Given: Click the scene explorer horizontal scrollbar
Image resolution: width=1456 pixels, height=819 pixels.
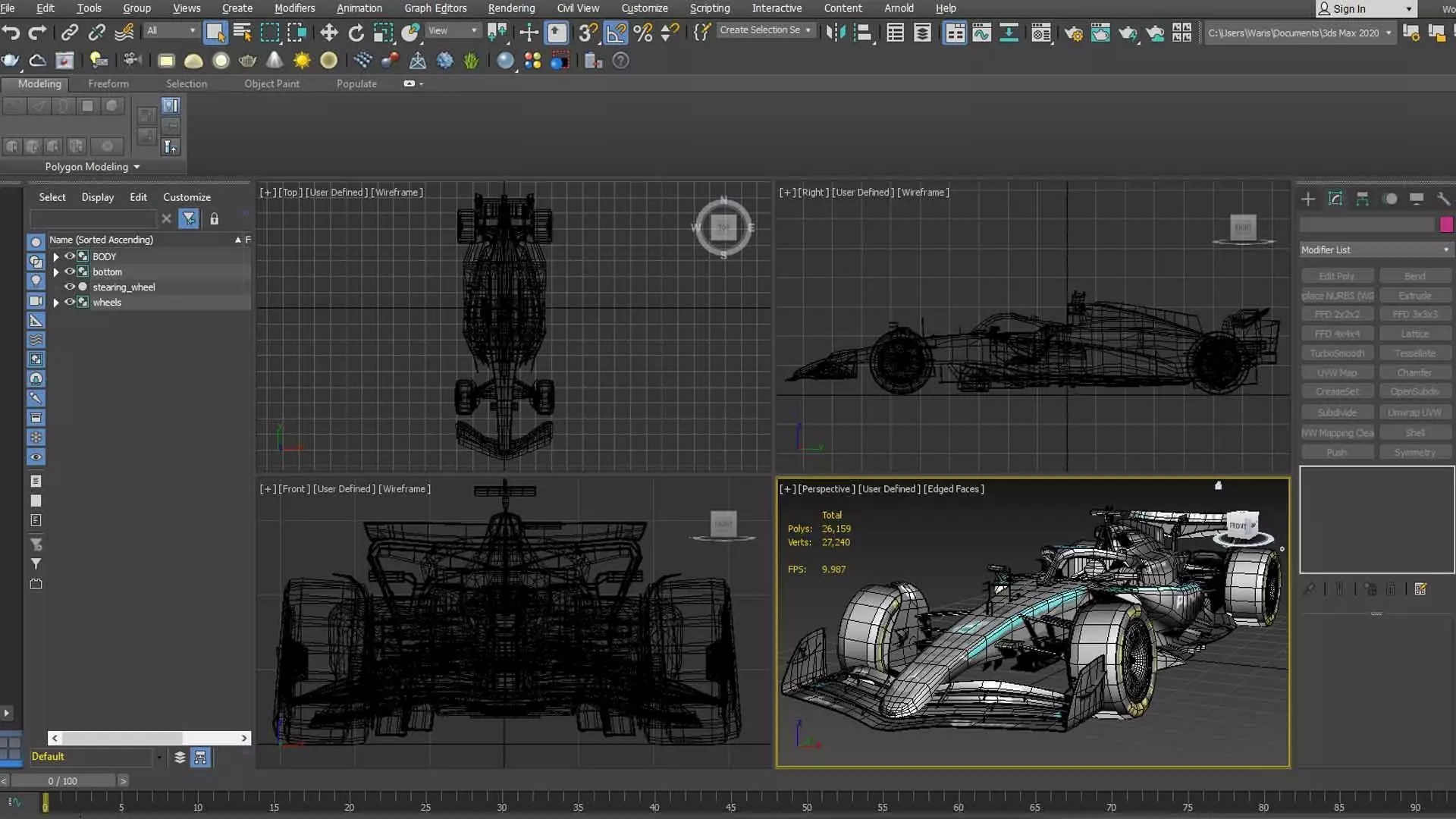Looking at the screenshot, I should click(149, 738).
